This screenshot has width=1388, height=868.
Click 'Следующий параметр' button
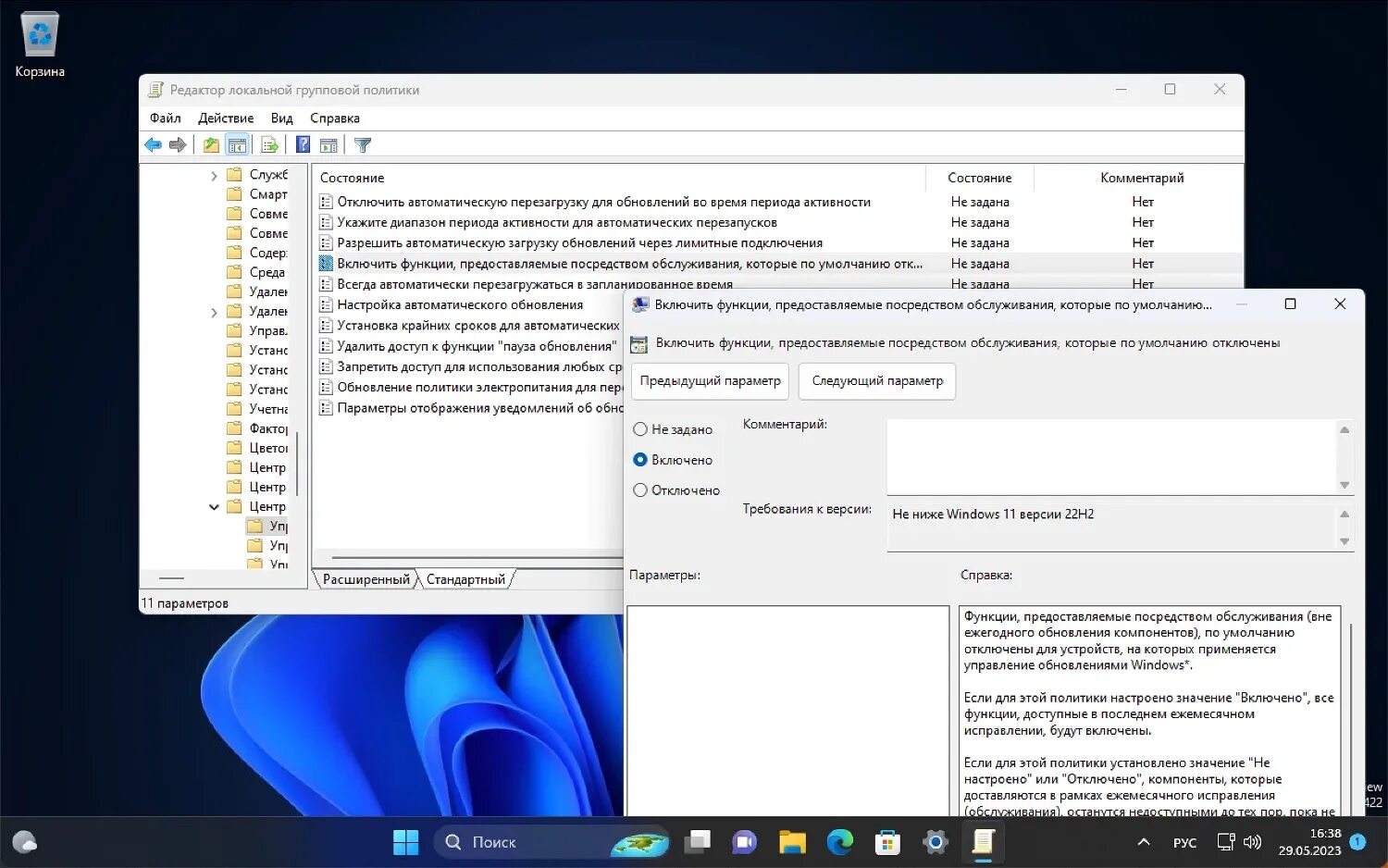[877, 381]
